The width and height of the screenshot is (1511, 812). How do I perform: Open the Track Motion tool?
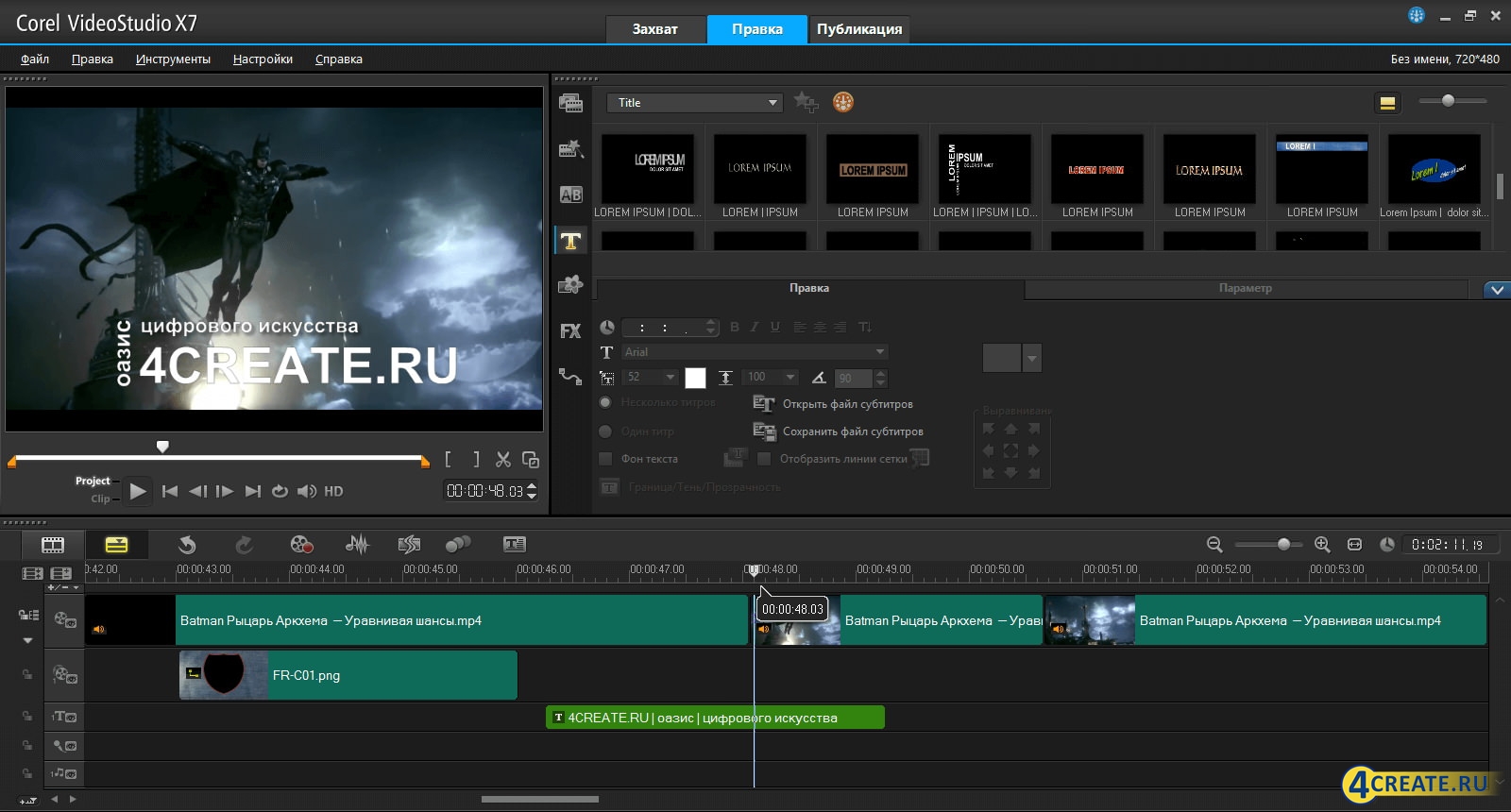[458, 545]
